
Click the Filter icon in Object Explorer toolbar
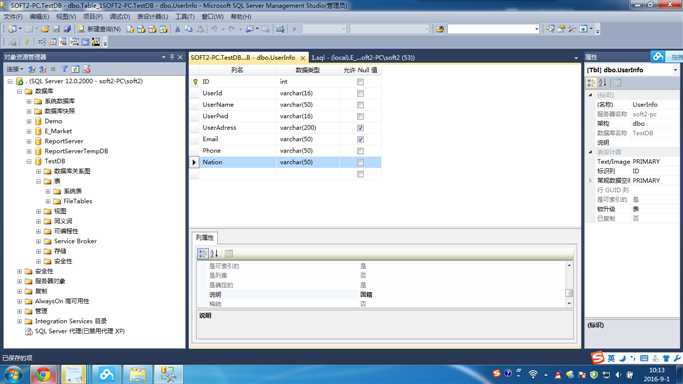pos(65,69)
